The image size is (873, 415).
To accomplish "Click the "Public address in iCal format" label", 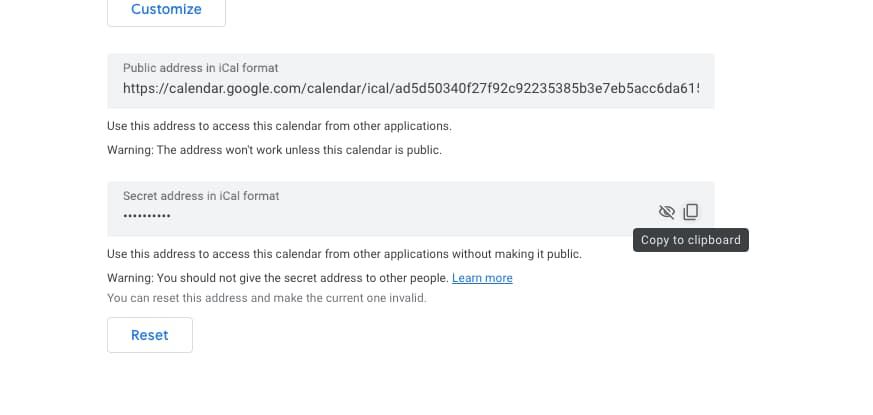I will (x=200, y=68).
